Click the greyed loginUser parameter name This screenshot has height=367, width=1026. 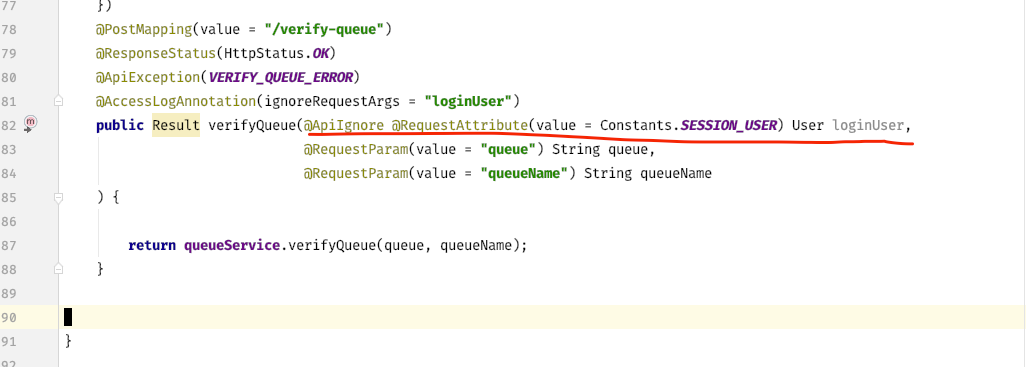click(x=868, y=125)
